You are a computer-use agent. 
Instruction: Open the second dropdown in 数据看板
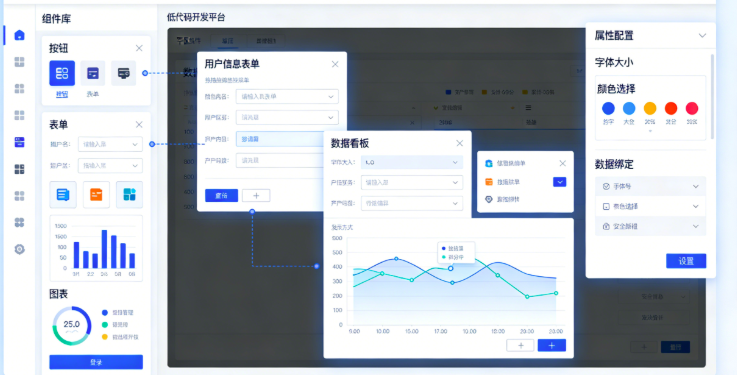pyautogui.click(x=412, y=182)
